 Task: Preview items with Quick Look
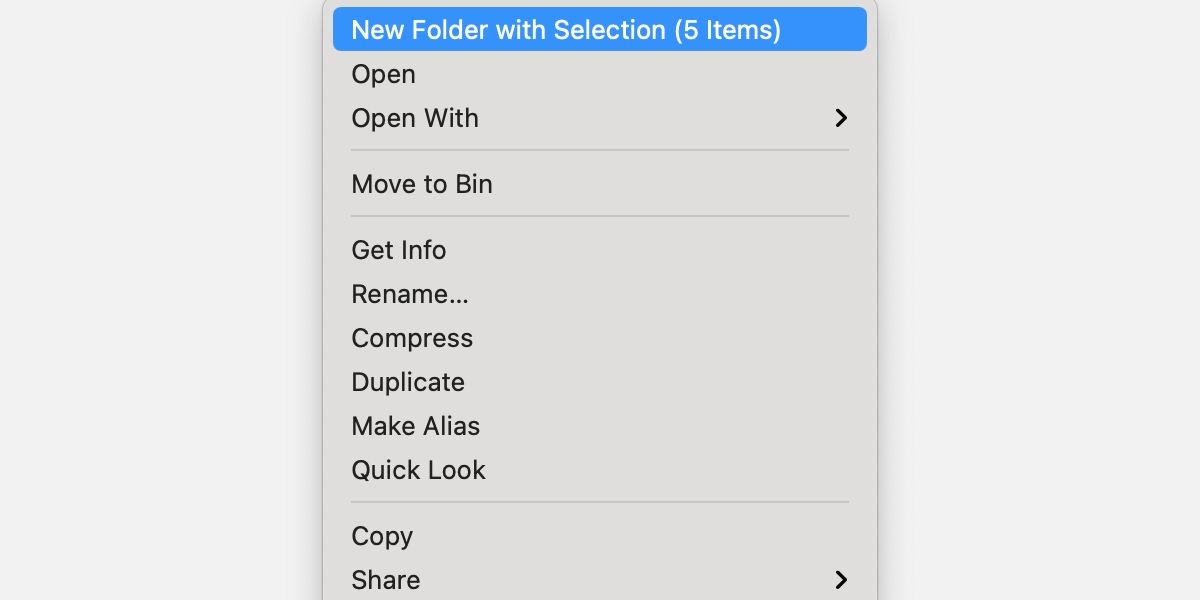click(x=419, y=470)
